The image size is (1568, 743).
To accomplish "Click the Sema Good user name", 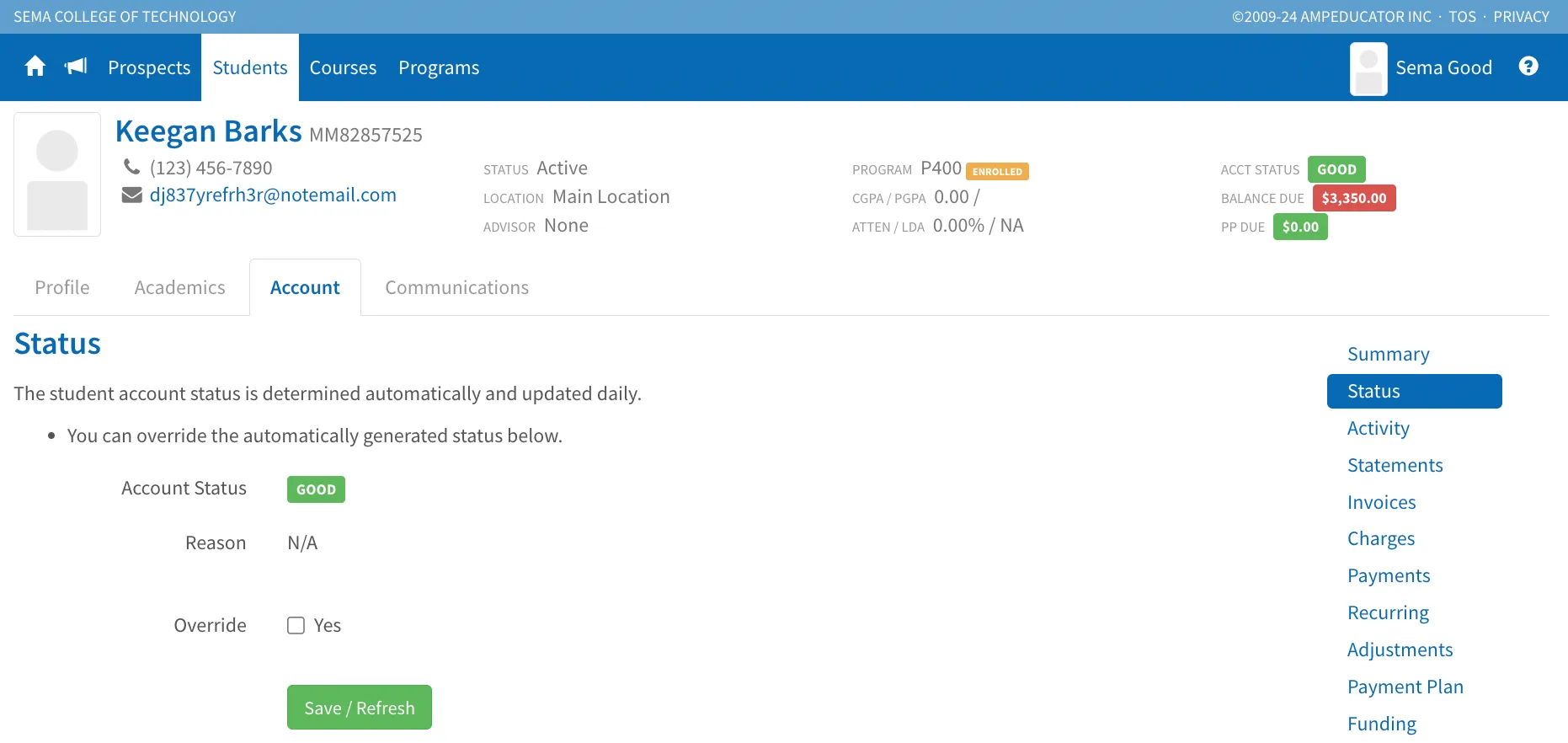I will coord(1443,67).
